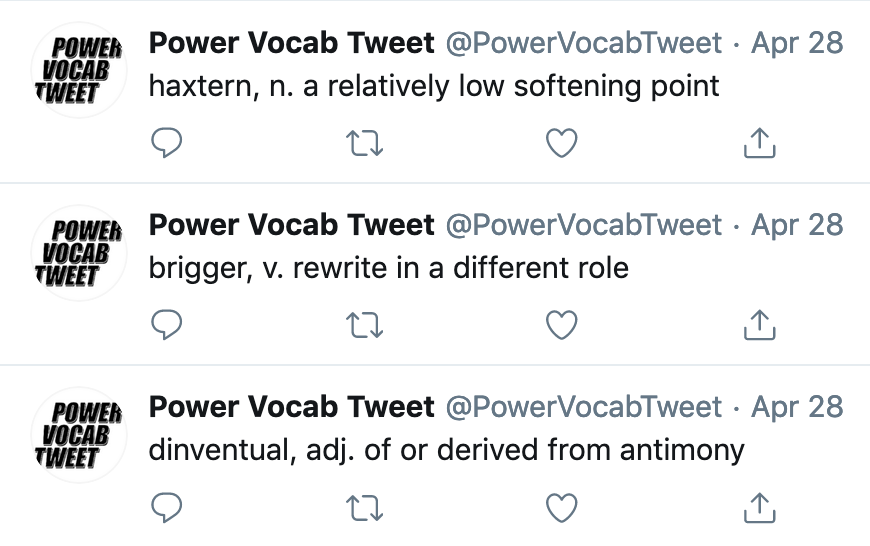Open the tweet text defining brigger
This screenshot has width=870, height=546.
click(x=388, y=269)
